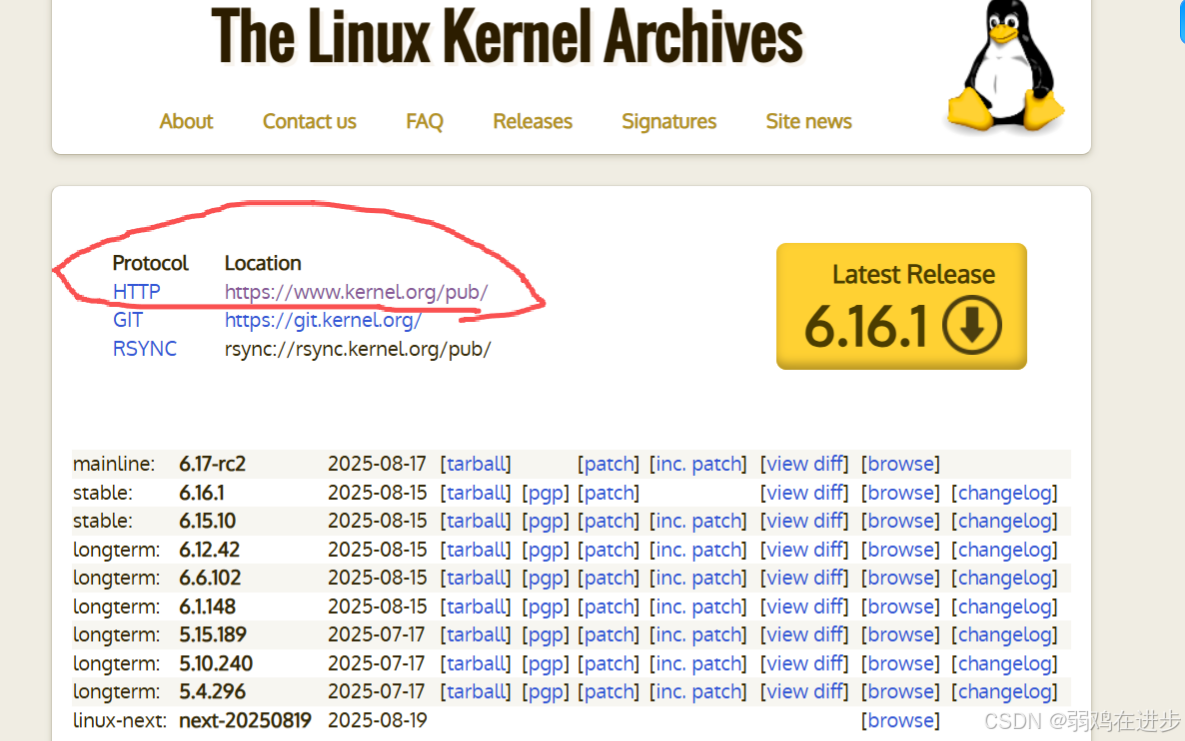Open inc. patch for mainline 6.17-rc2
This screenshot has height=741, width=1185.
698,464
